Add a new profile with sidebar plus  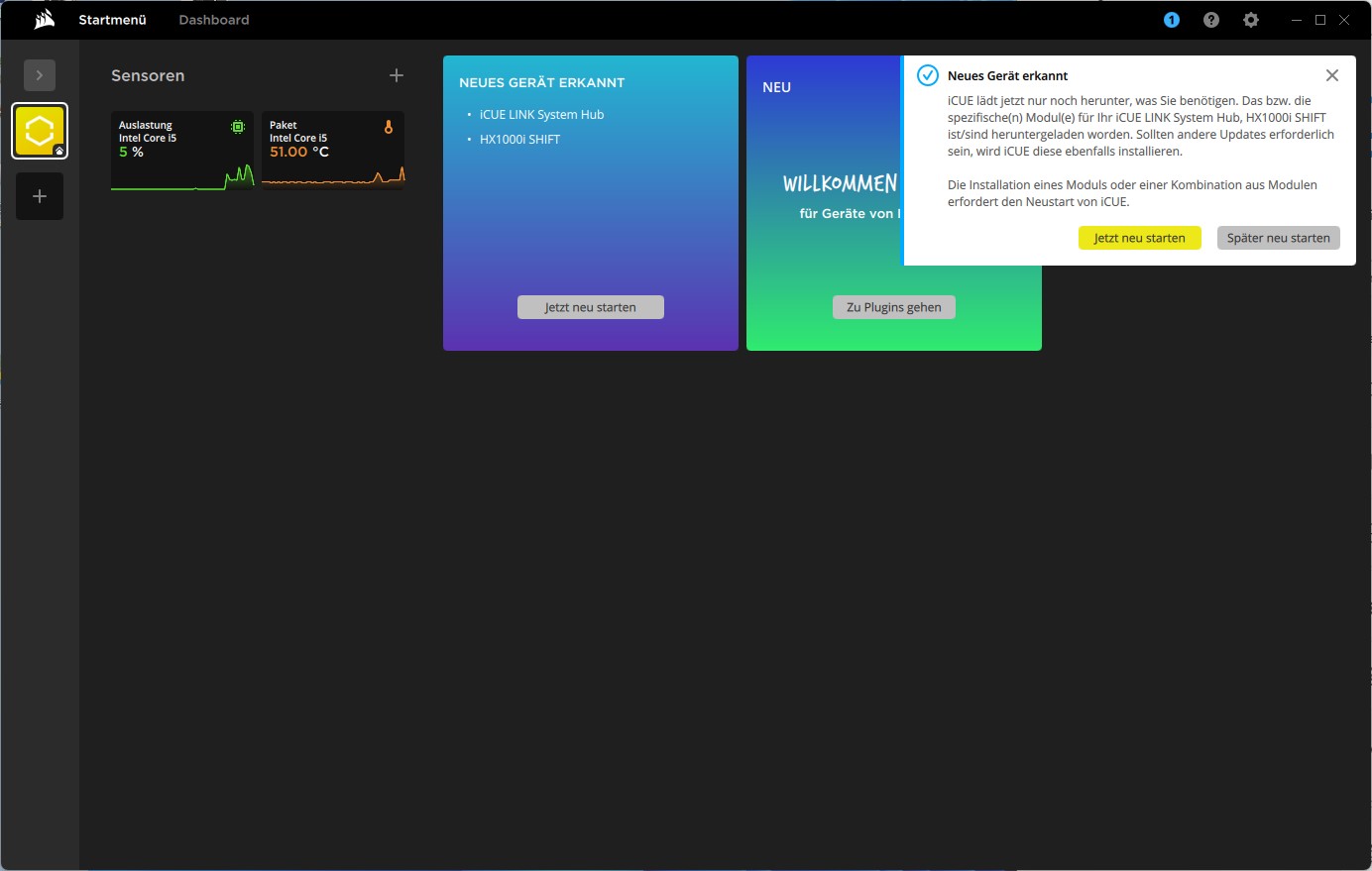[40, 196]
